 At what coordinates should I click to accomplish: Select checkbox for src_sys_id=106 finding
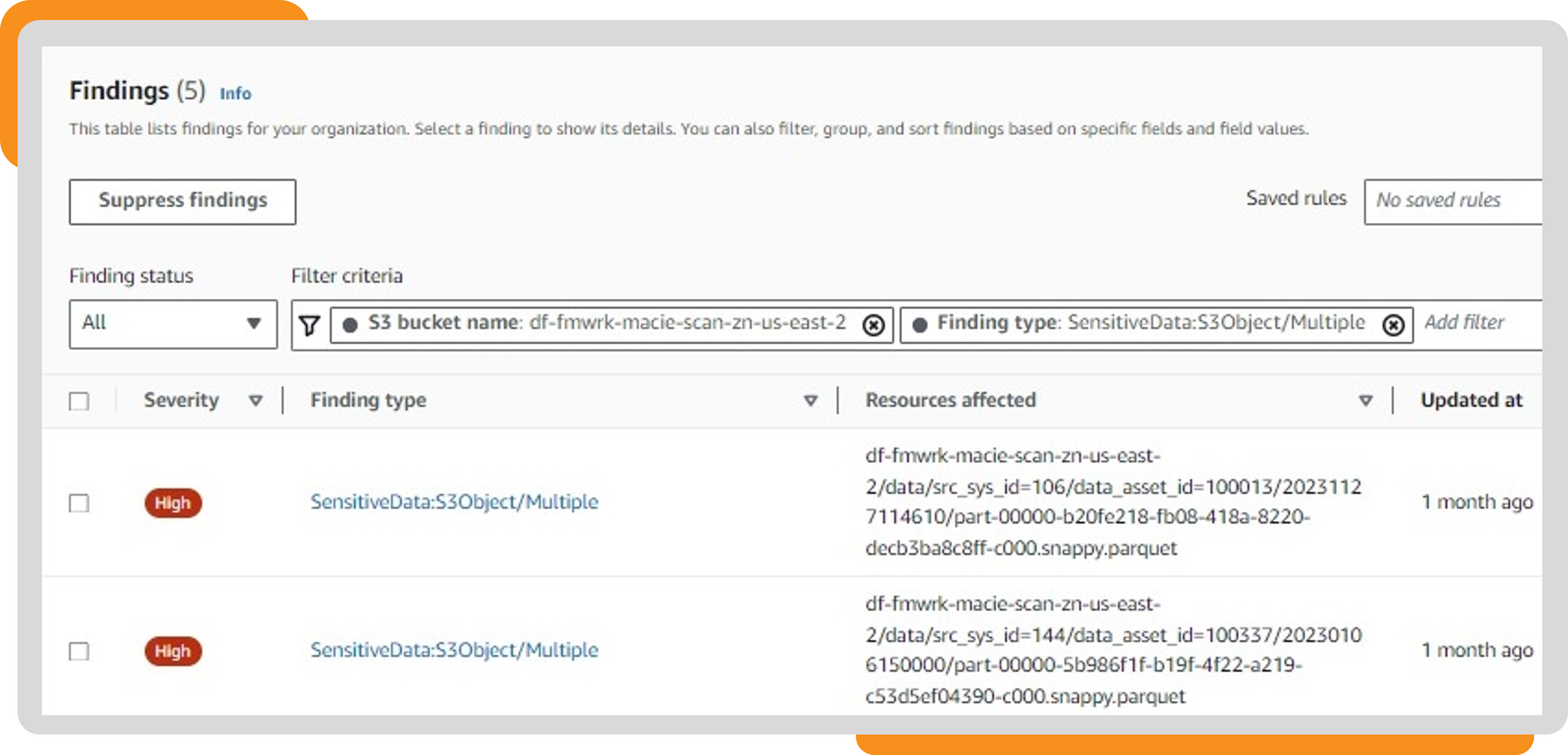[79, 503]
